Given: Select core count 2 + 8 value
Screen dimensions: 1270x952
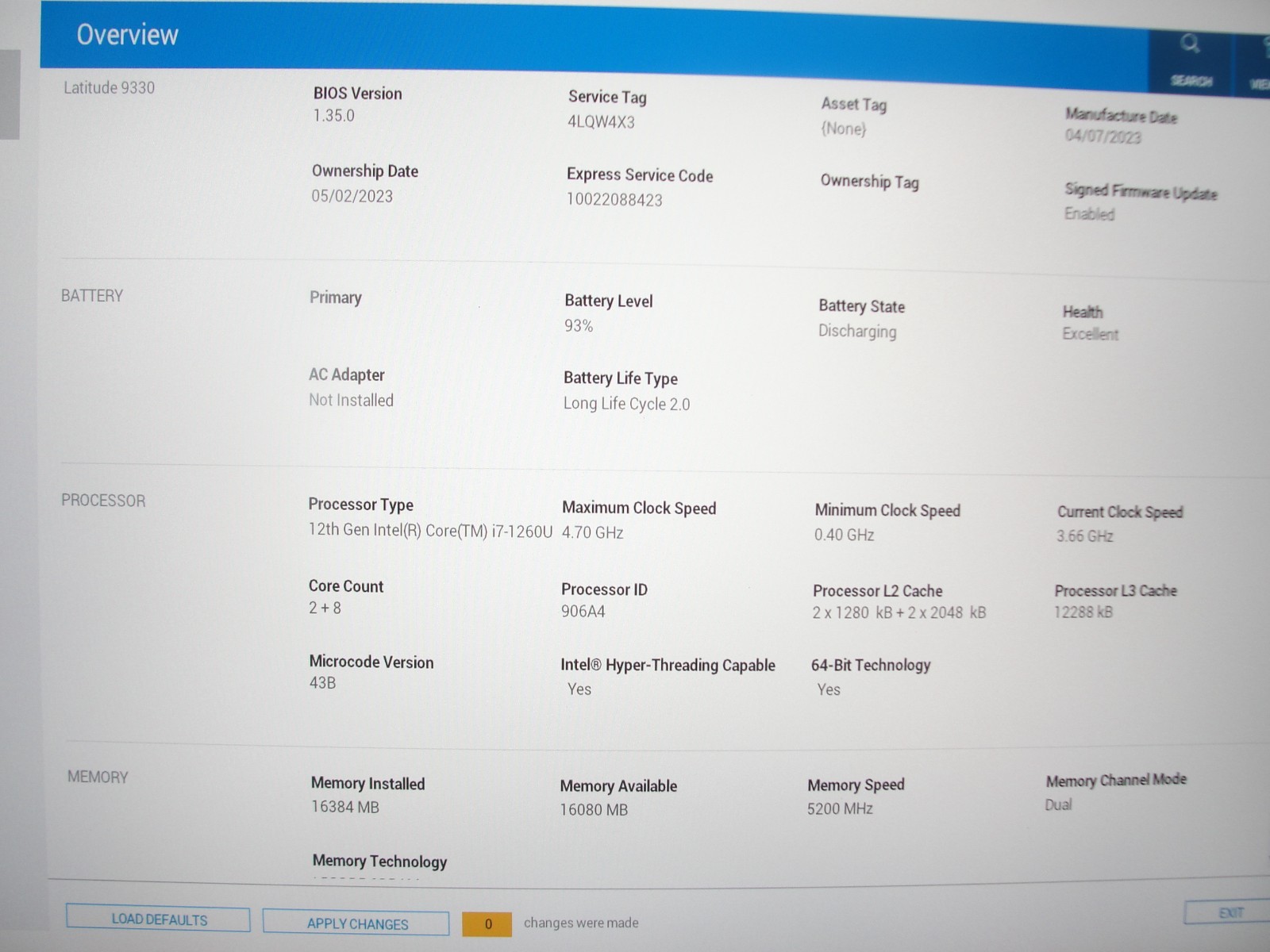Looking at the screenshot, I should click(325, 608).
